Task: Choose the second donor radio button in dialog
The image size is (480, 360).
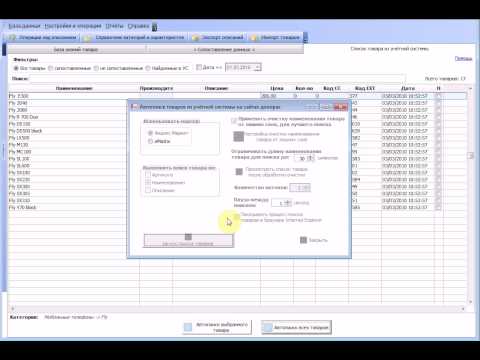Action: coord(150,141)
